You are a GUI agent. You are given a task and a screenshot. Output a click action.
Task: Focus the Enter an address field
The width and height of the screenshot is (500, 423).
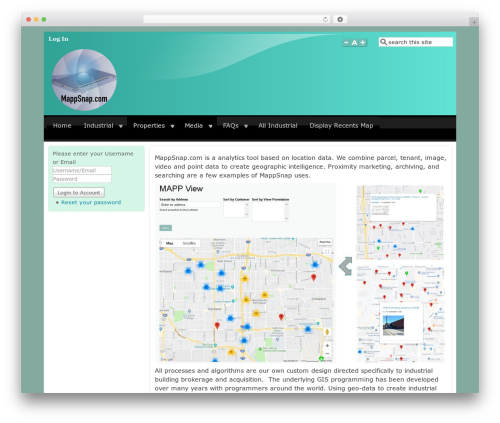click(189, 205)
